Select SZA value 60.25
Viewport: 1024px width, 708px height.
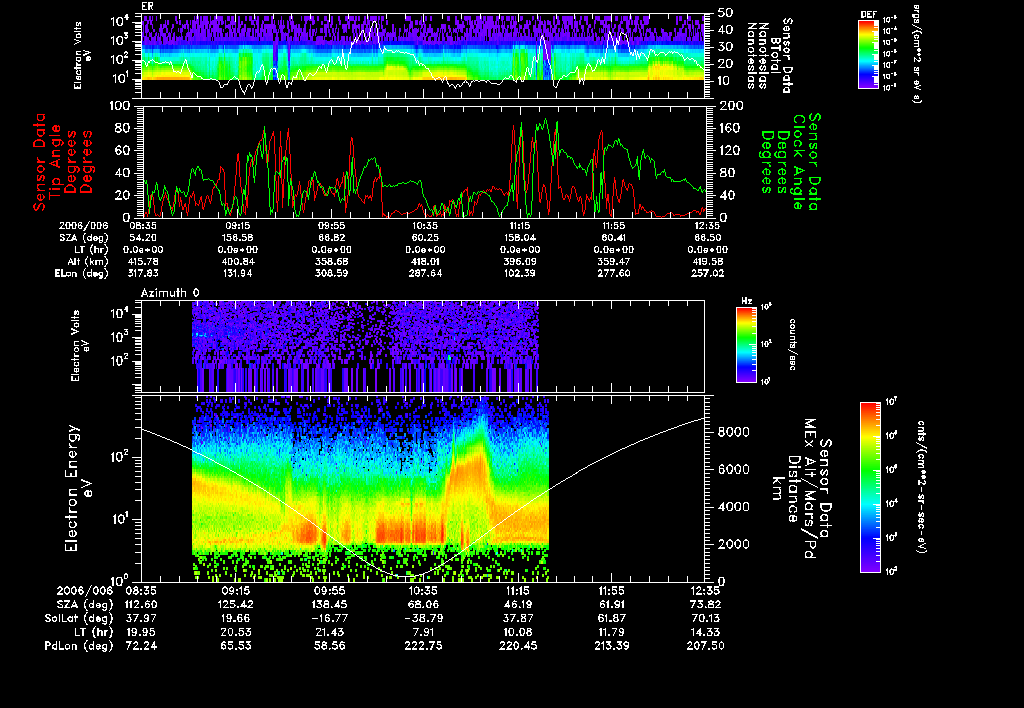(x=425, y=238)
